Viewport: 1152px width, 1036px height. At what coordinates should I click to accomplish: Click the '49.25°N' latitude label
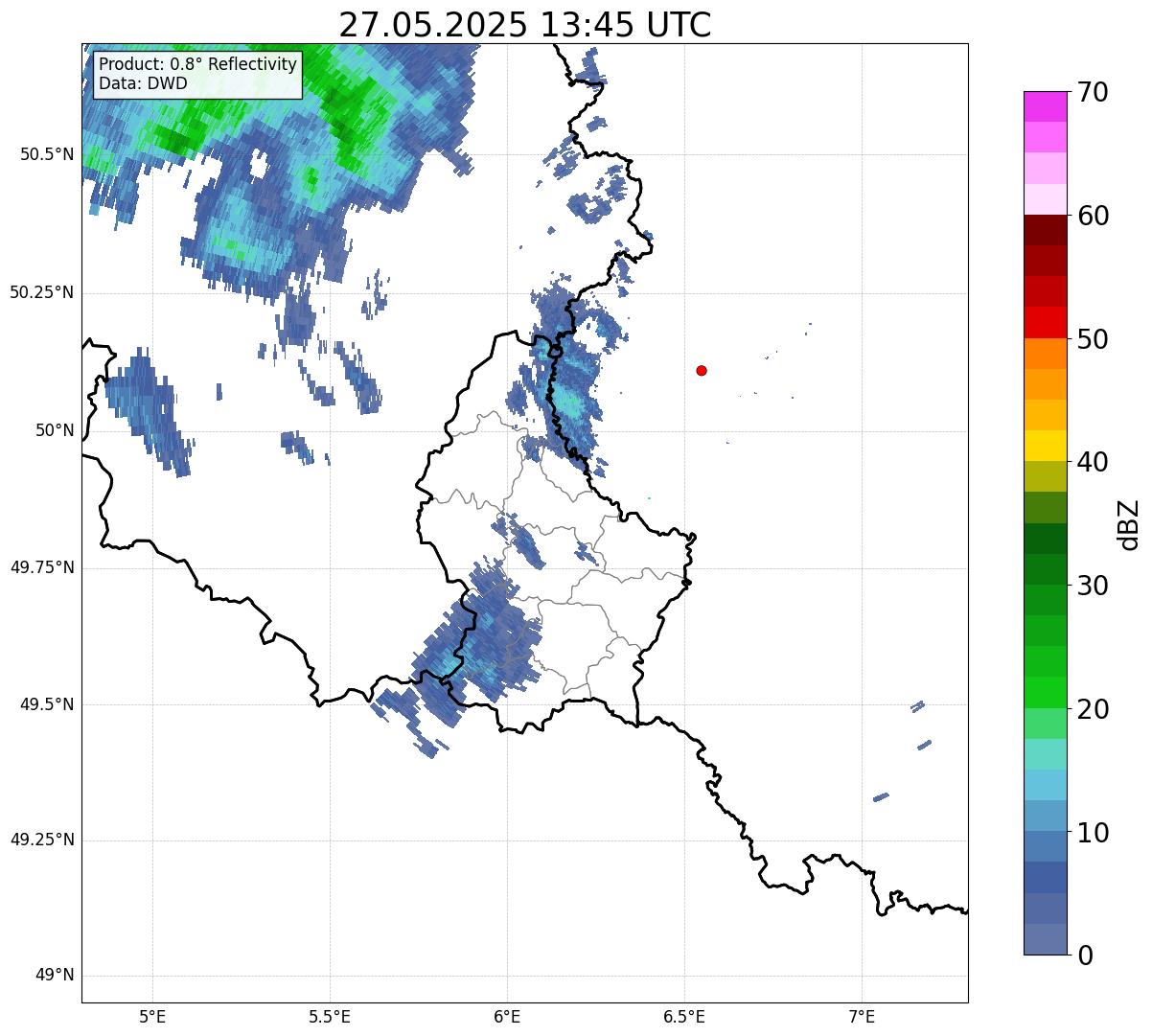42,840
